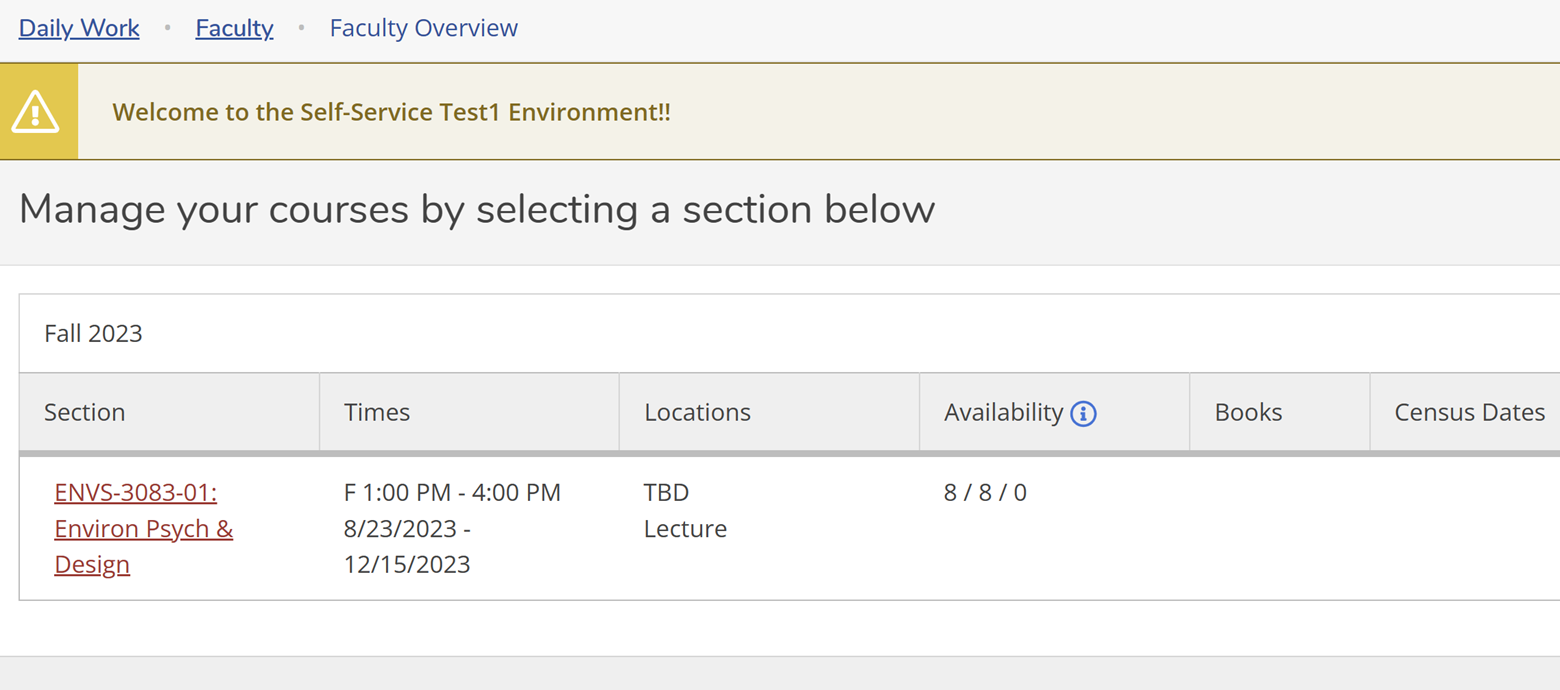The width and height of the screenshot is (1560, 690).
Task: Click the Manage your courses page heading
Action: click(x=477, y=209)
